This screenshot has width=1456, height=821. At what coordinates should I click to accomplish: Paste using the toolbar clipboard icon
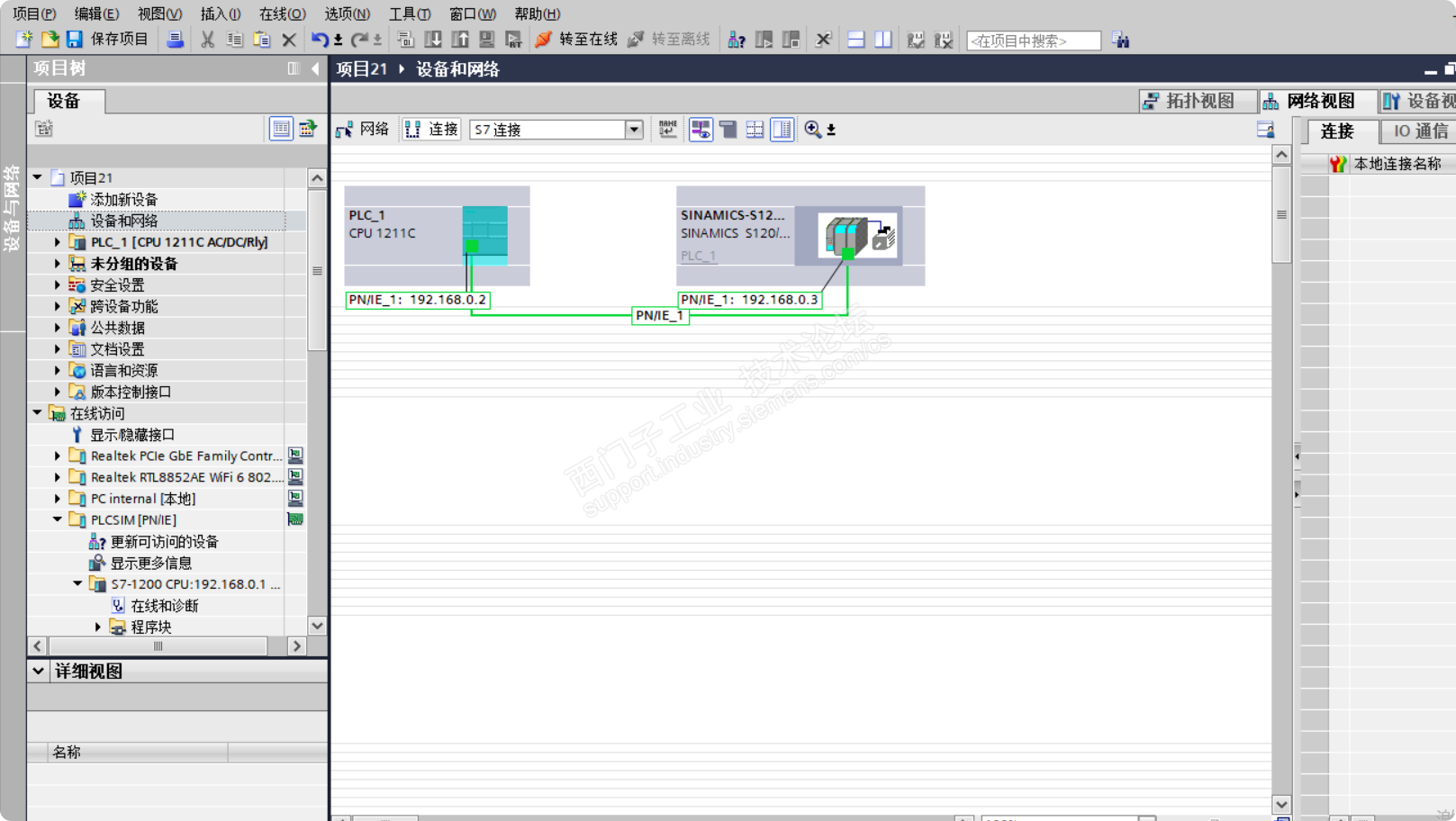[262, 40]
